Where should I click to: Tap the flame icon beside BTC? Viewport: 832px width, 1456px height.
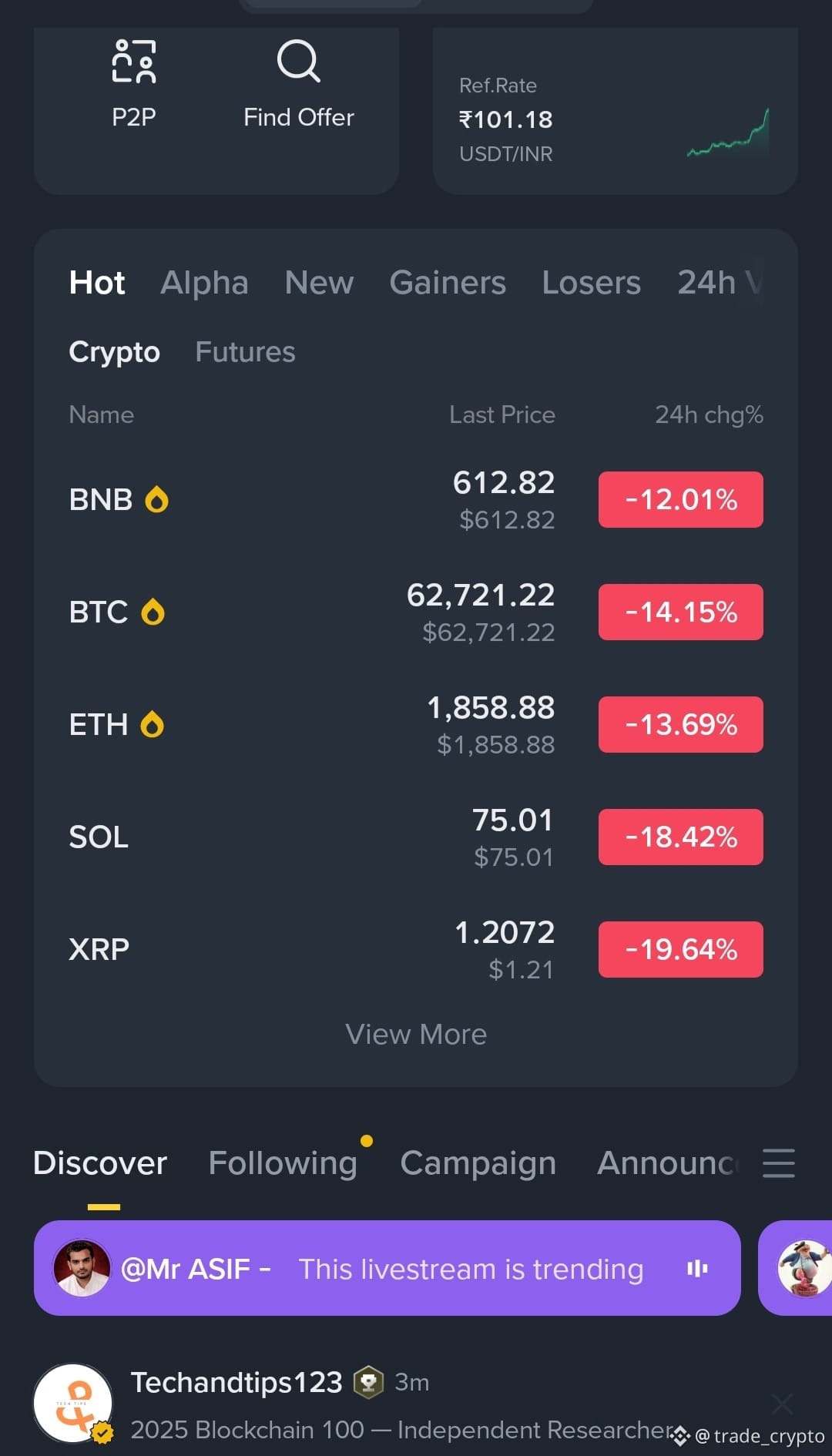(153, 612)
